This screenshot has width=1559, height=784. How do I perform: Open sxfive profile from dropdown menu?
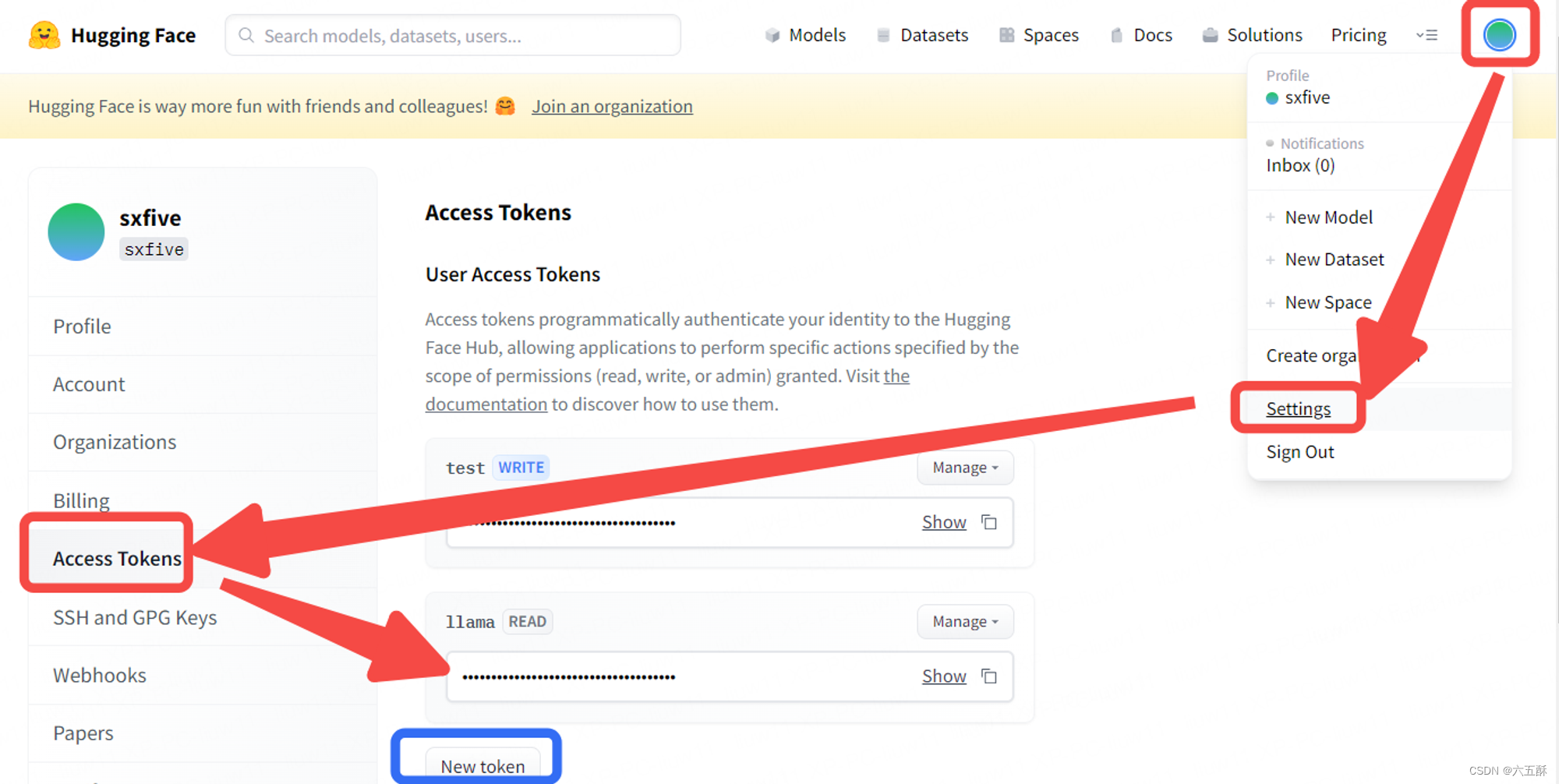(1307, 97)
